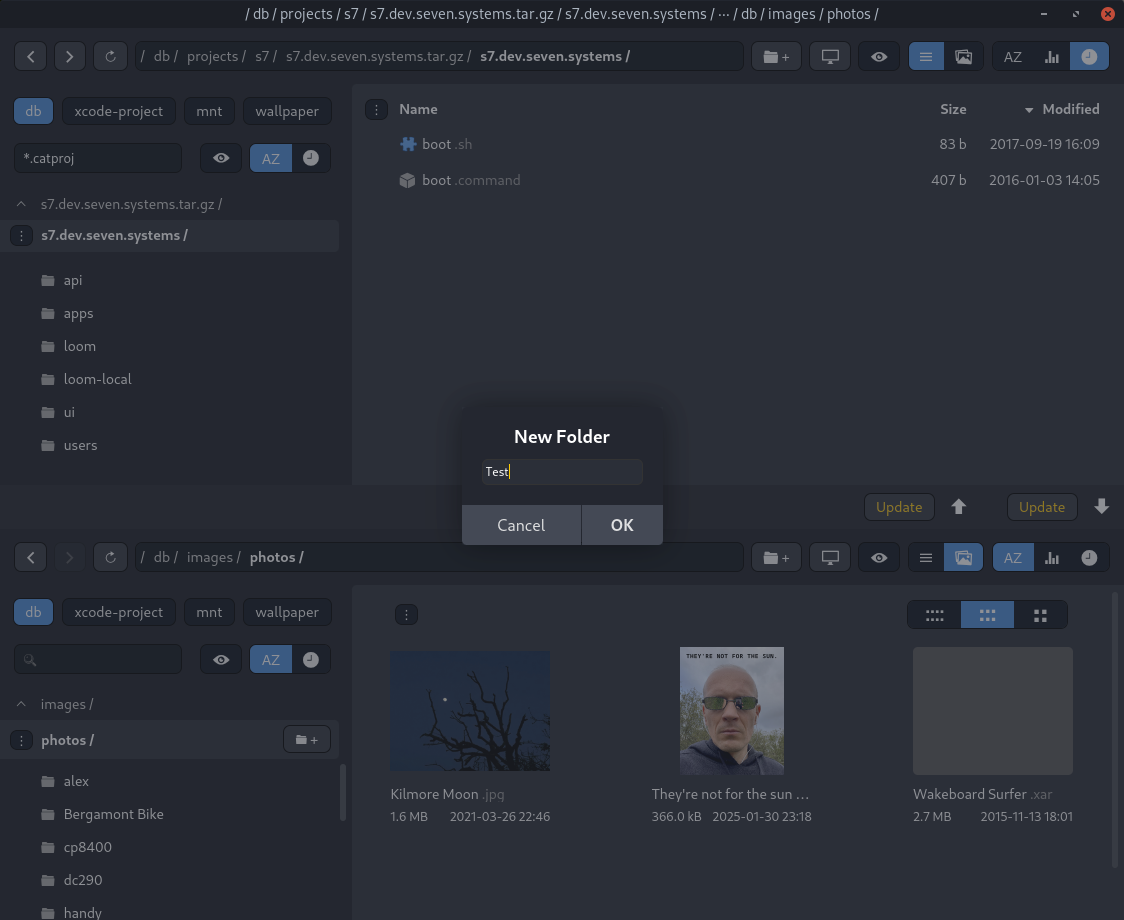Open the cp8400 folder
This screenshot has width=1124, height=920.
(87, 847)
